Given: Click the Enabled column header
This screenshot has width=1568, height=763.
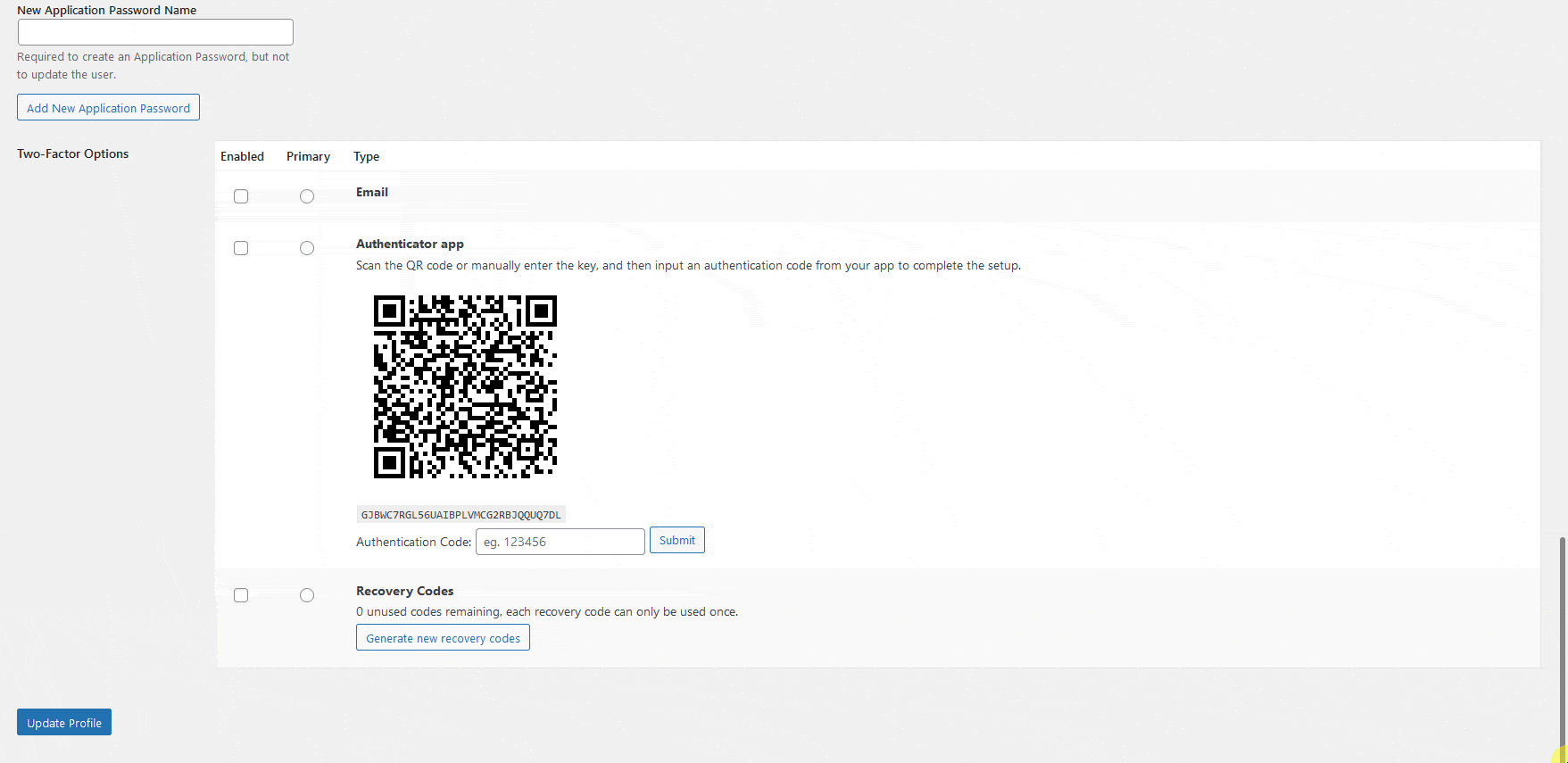Looking at the screenshot, I should pos(243,156).
